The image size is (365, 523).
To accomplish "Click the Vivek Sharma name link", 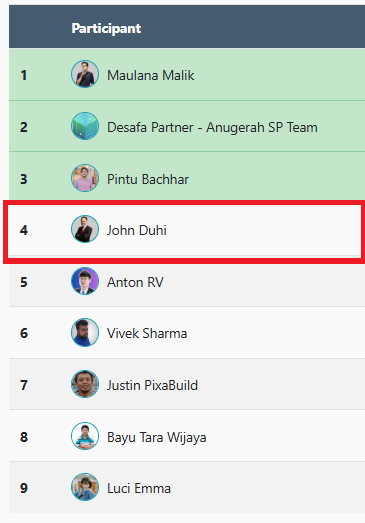I will click(x=147, y=334).
